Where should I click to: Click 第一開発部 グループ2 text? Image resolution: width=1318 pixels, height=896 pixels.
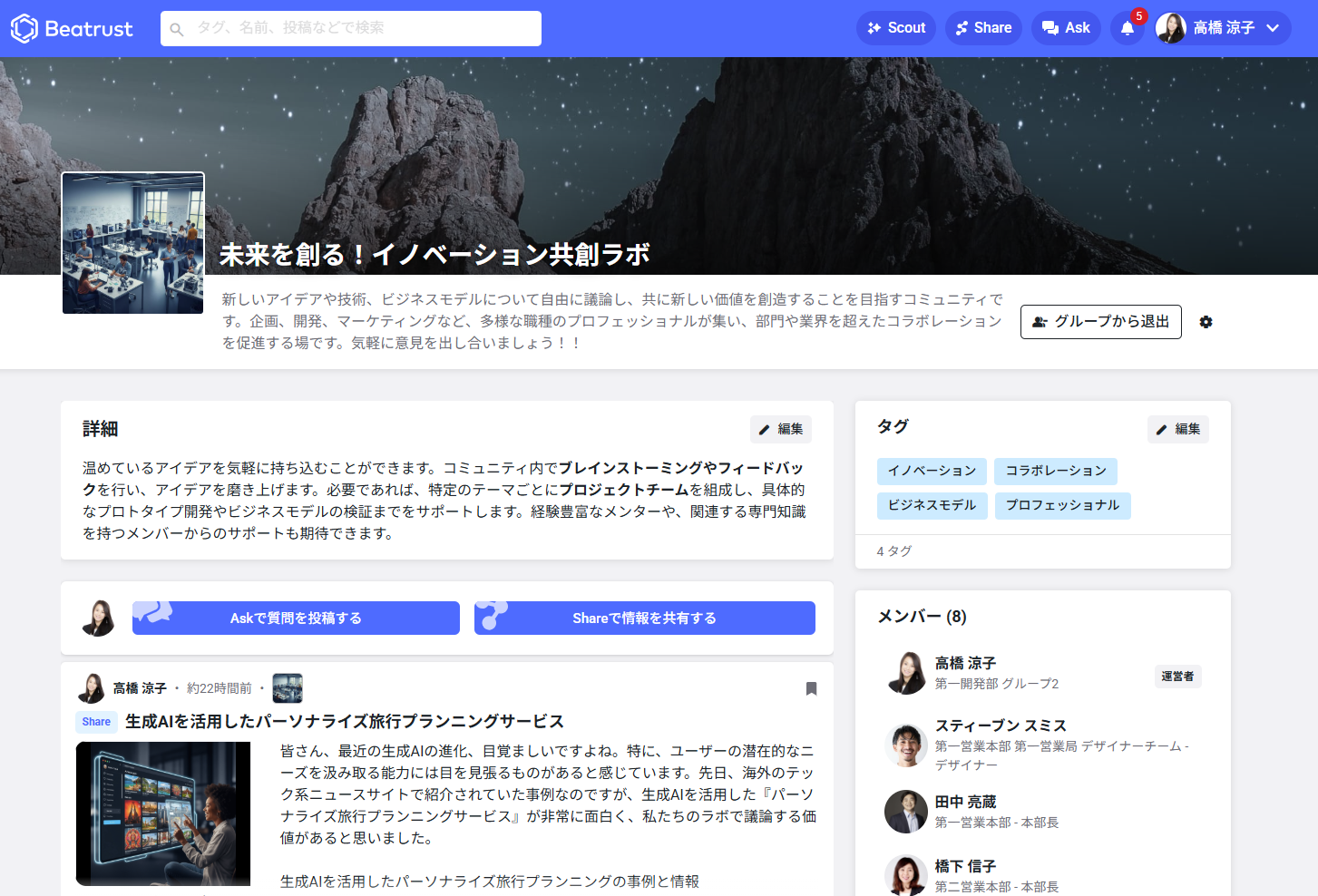click(x=997, y=684)
